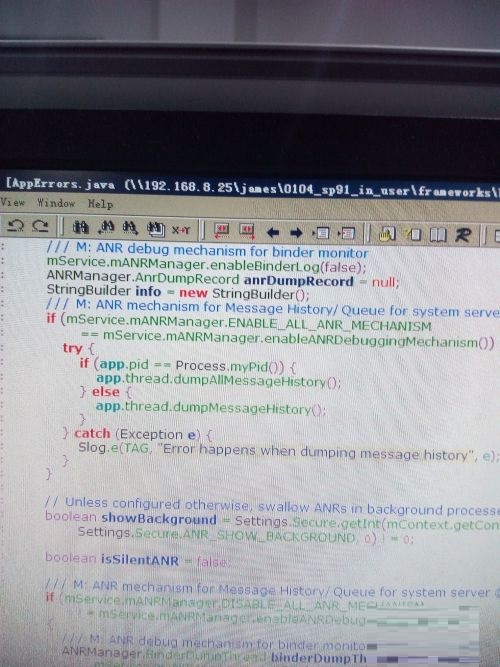The image size is (500, 667).
Task: Click the Search Forward binoculars icon
Action: click(x=130, y=228)
